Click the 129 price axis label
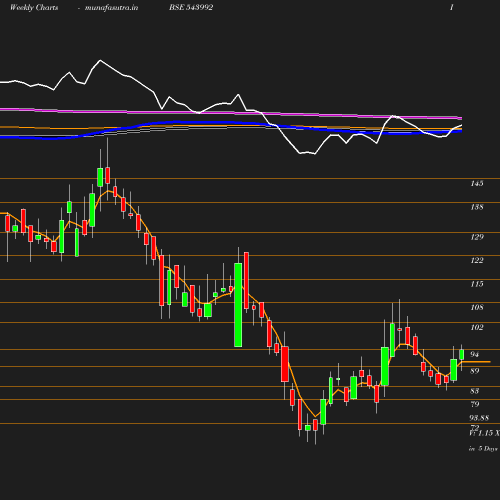 477,237
